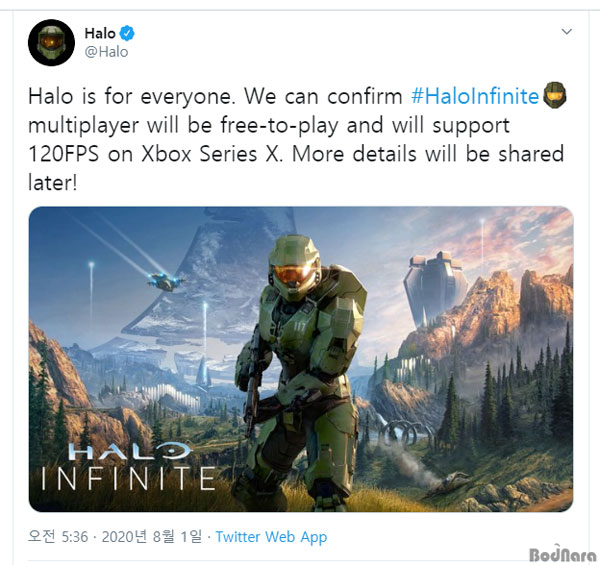Screen dimensions: 600x565
Task: Click the Halo Infinite logo in image
Action: (x=128, y=466)
